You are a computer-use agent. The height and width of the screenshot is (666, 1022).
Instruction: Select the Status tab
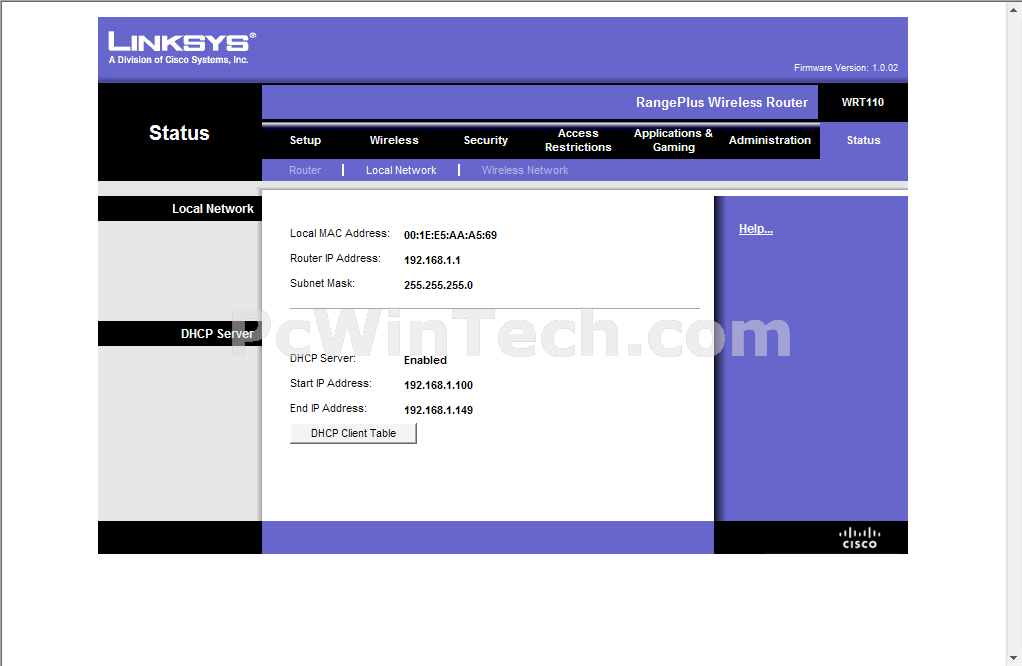864,140
